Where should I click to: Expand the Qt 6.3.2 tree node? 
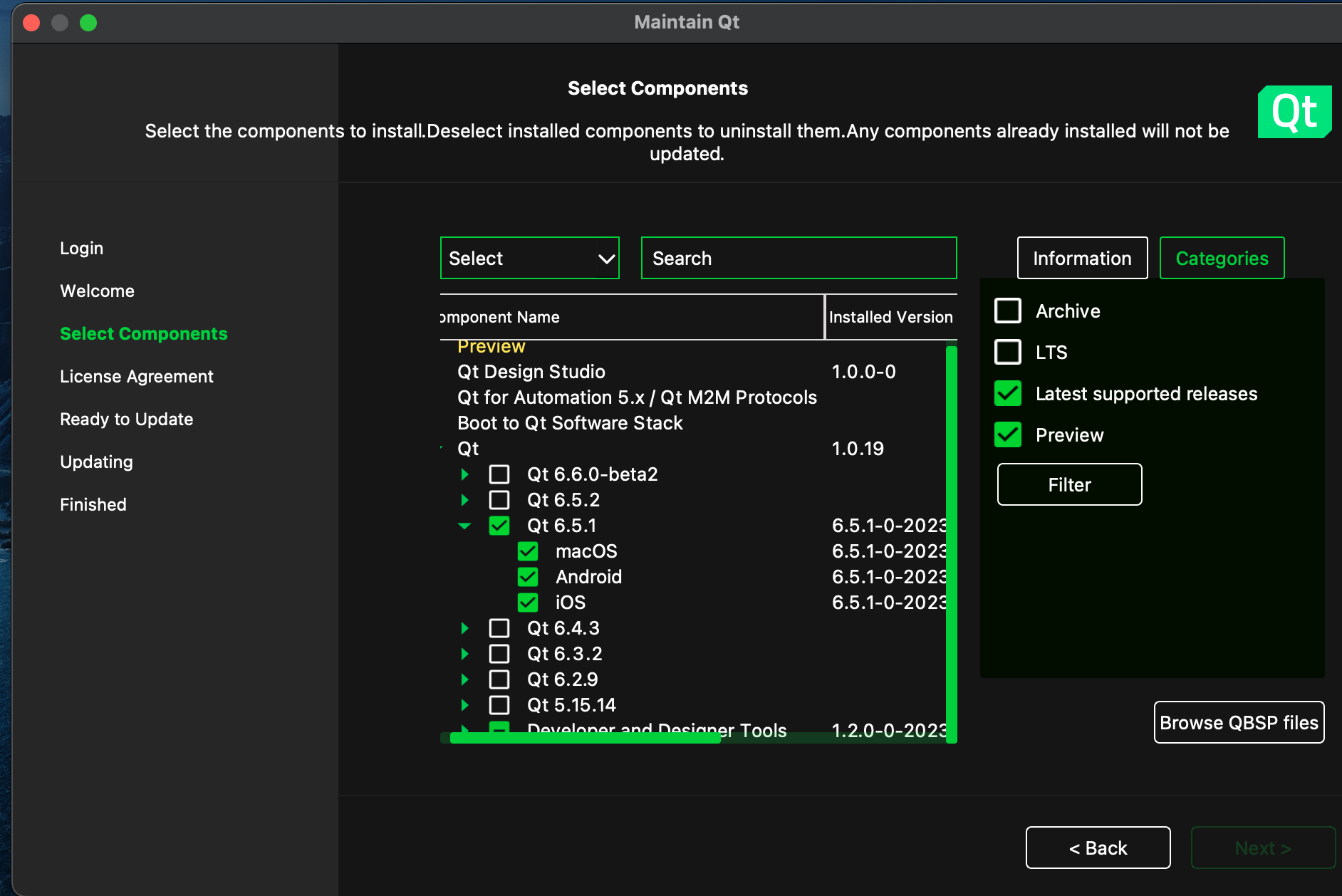pos(464,654)
